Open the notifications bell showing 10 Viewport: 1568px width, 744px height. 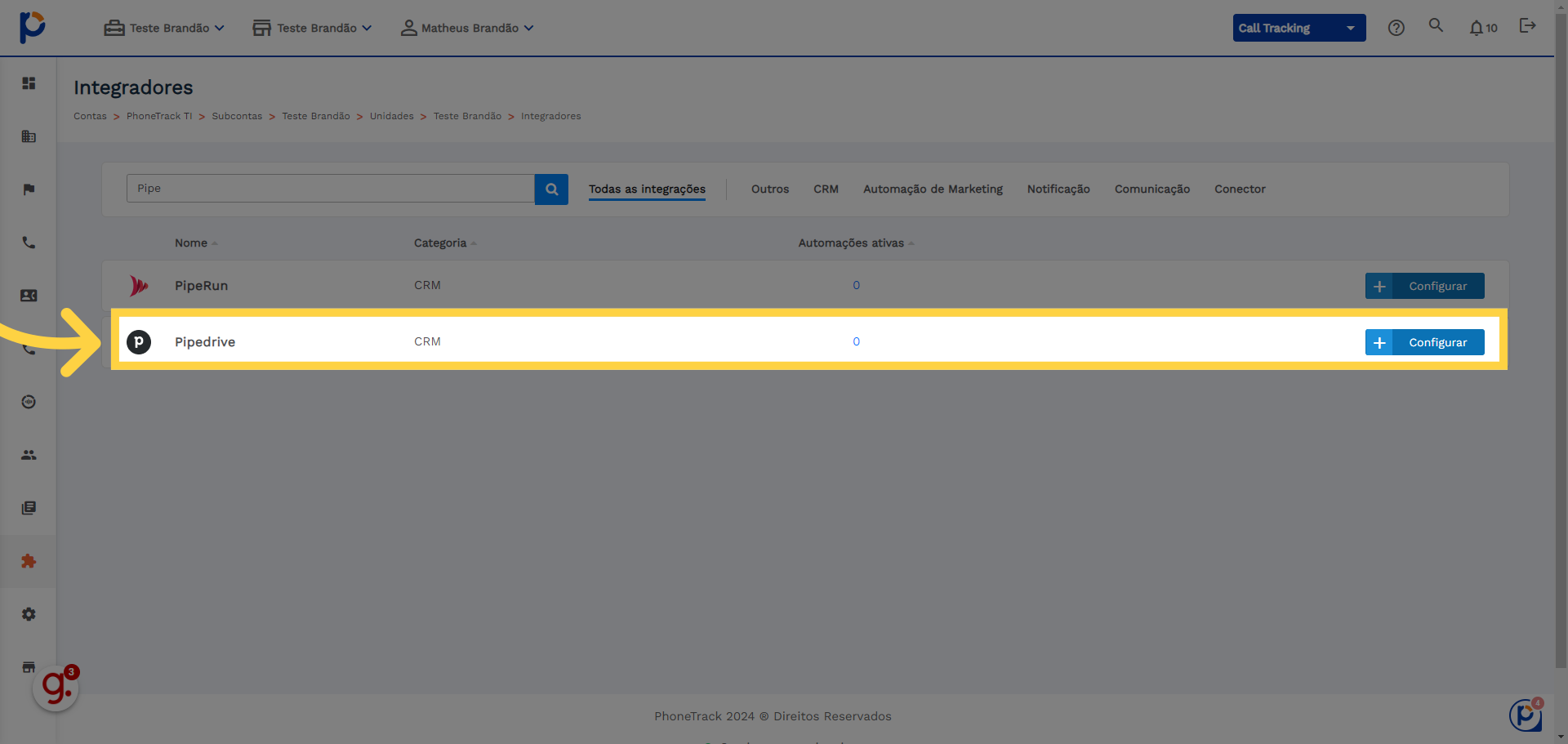(1483, 28)
